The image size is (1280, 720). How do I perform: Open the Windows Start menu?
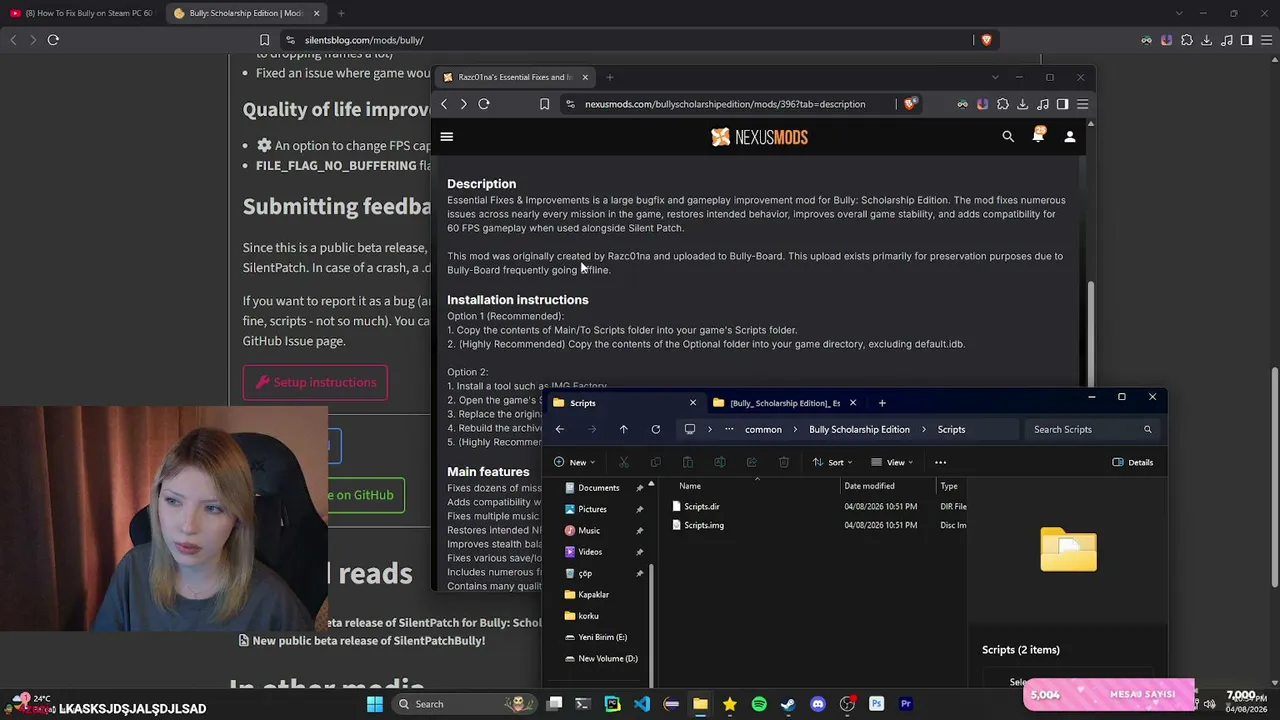375,704
